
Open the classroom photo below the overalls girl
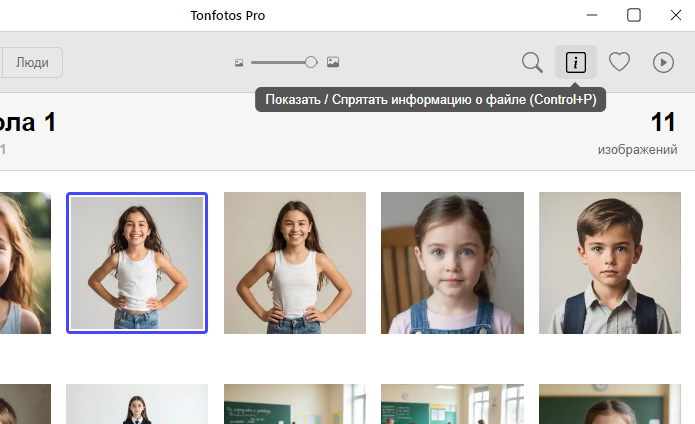click(452, 404)
